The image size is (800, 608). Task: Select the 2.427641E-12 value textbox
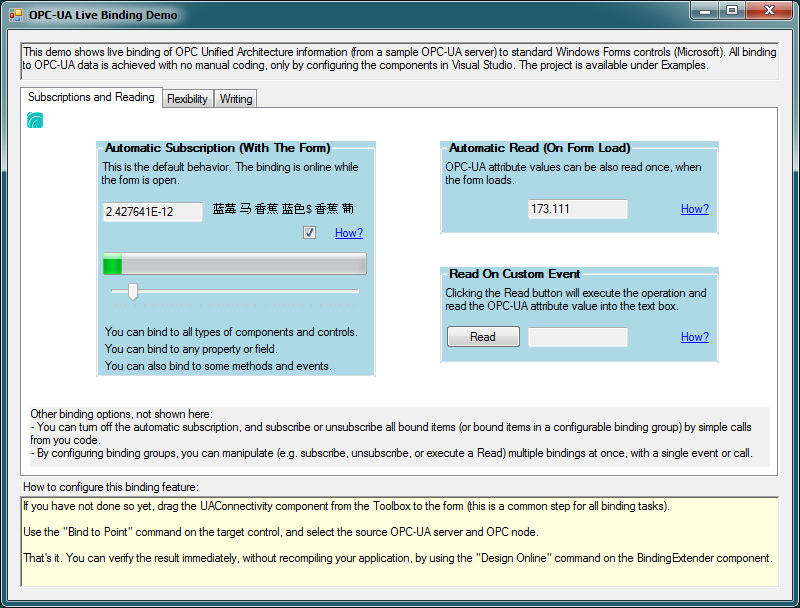[x=152, y=211]
